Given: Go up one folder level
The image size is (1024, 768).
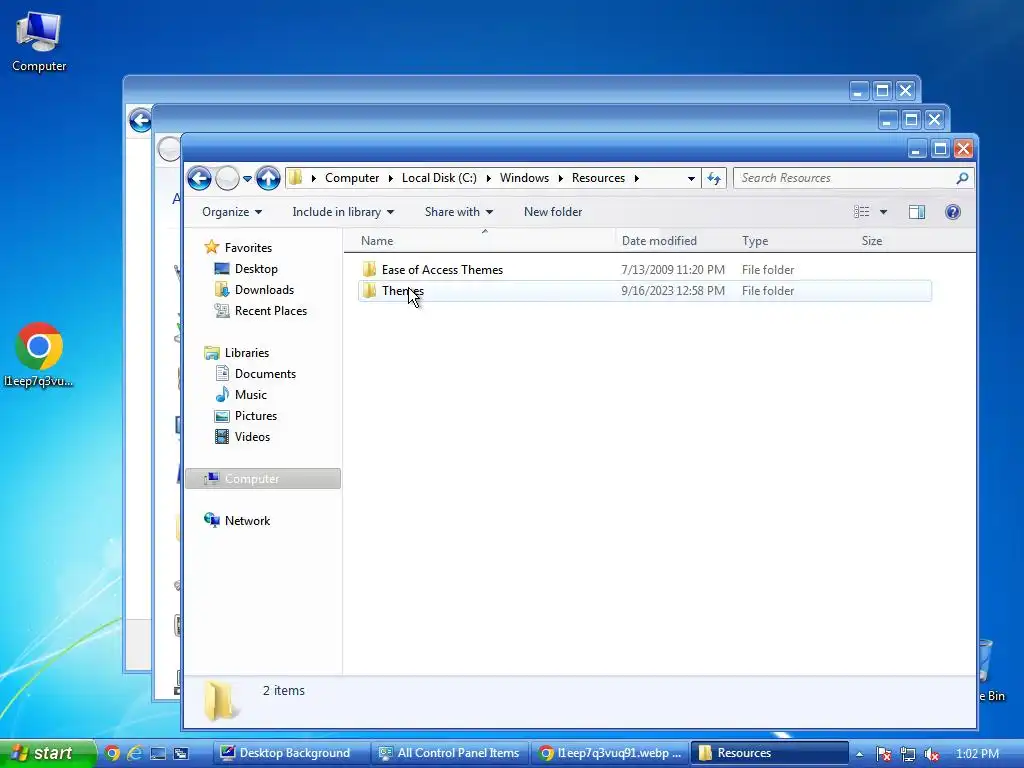Looking at the screenshot, I should (x=268, y=178).
